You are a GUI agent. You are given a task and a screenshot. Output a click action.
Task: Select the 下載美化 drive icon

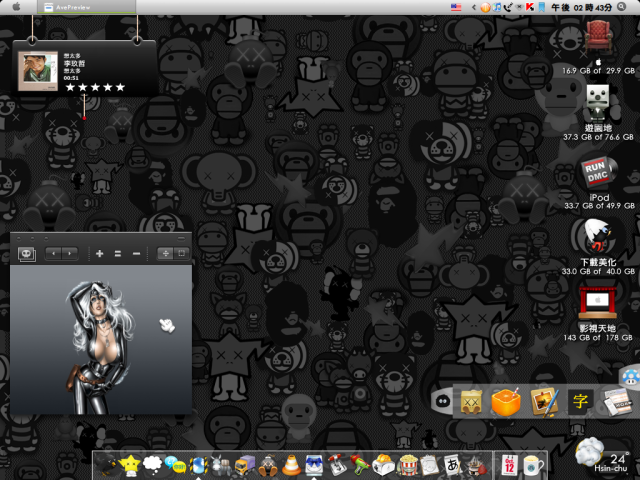pyautogui.click(x=598, y=236)
